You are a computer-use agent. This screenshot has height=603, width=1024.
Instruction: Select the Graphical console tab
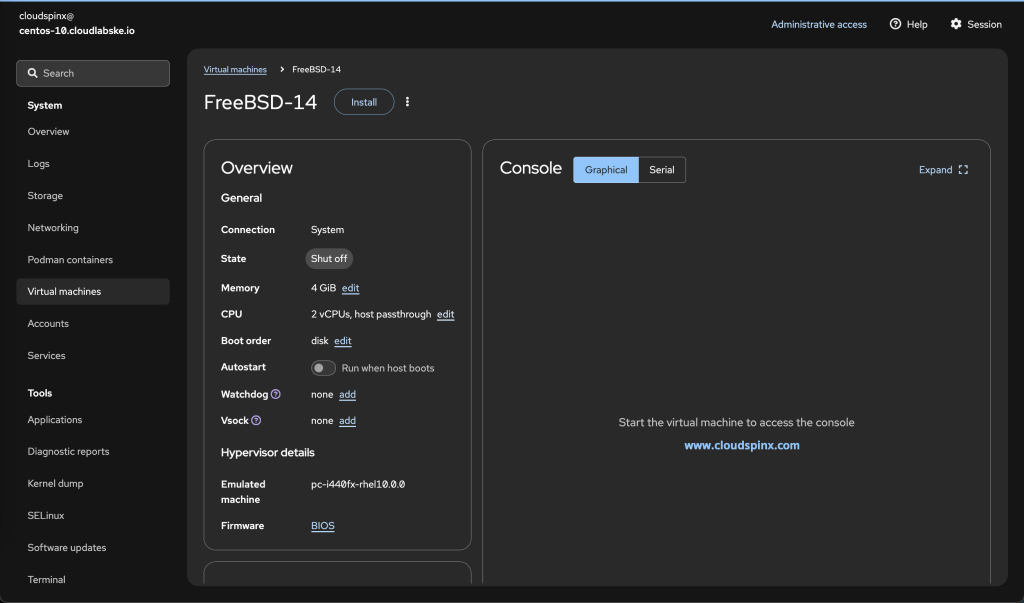click(605, 169)
